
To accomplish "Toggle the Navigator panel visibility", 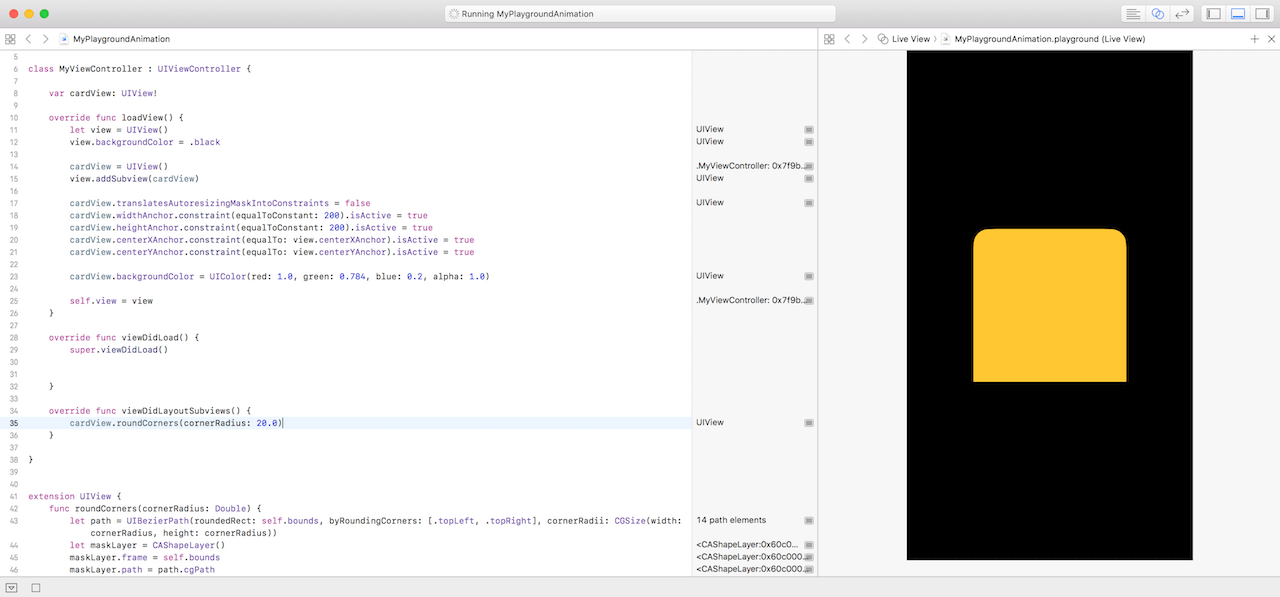I will coord(1214,14).
